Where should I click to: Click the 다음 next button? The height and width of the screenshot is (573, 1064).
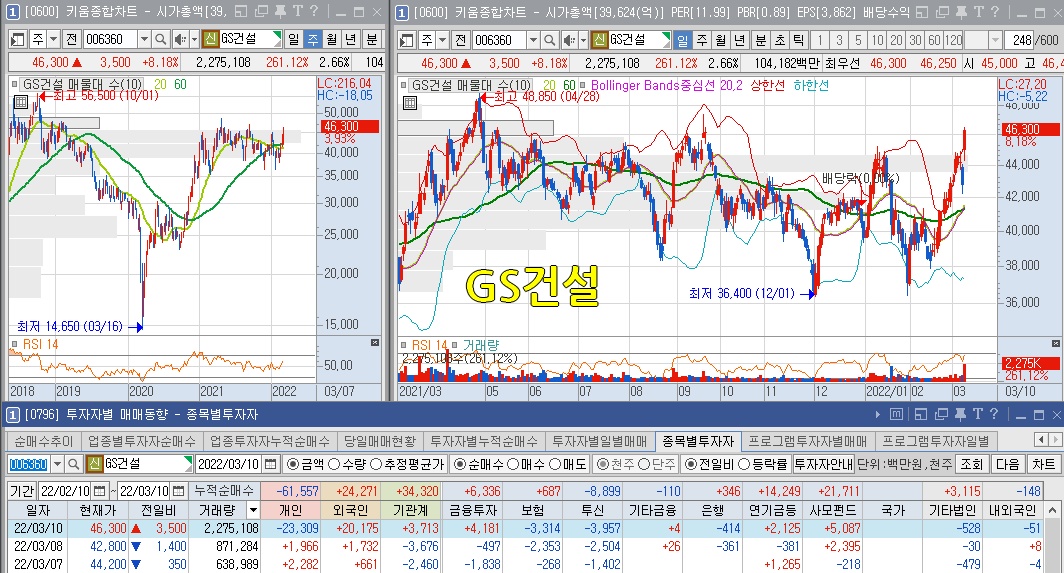1007,464
